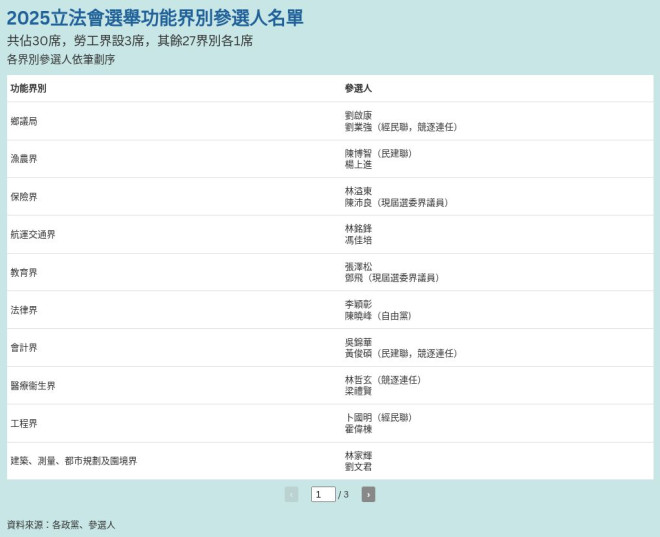This screenshot has width=660, height=537.
Task: Click the disabled previous page arrow
Action: click(291, 494)
